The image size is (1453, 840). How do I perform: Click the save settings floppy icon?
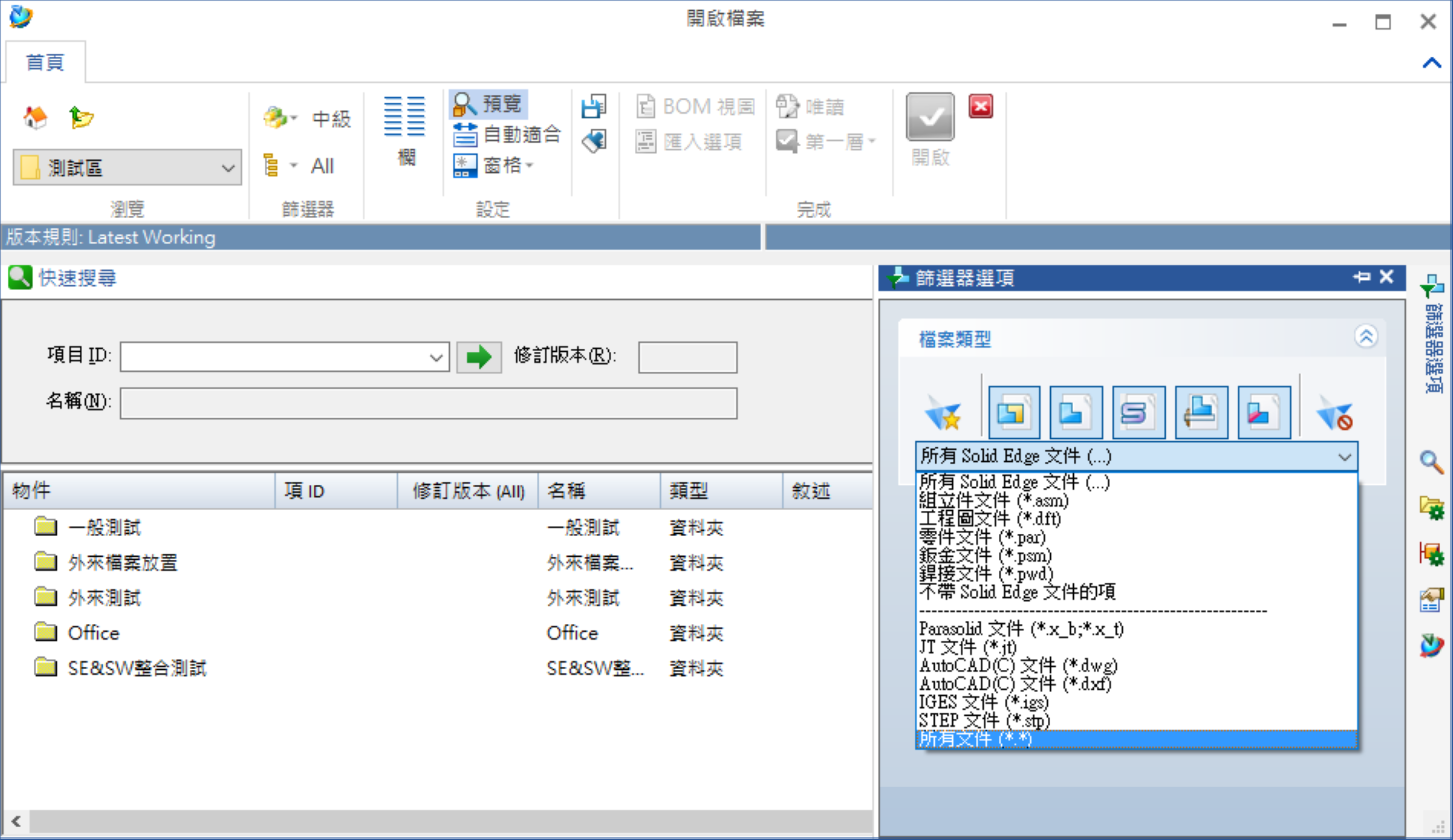tap(594, 107)
